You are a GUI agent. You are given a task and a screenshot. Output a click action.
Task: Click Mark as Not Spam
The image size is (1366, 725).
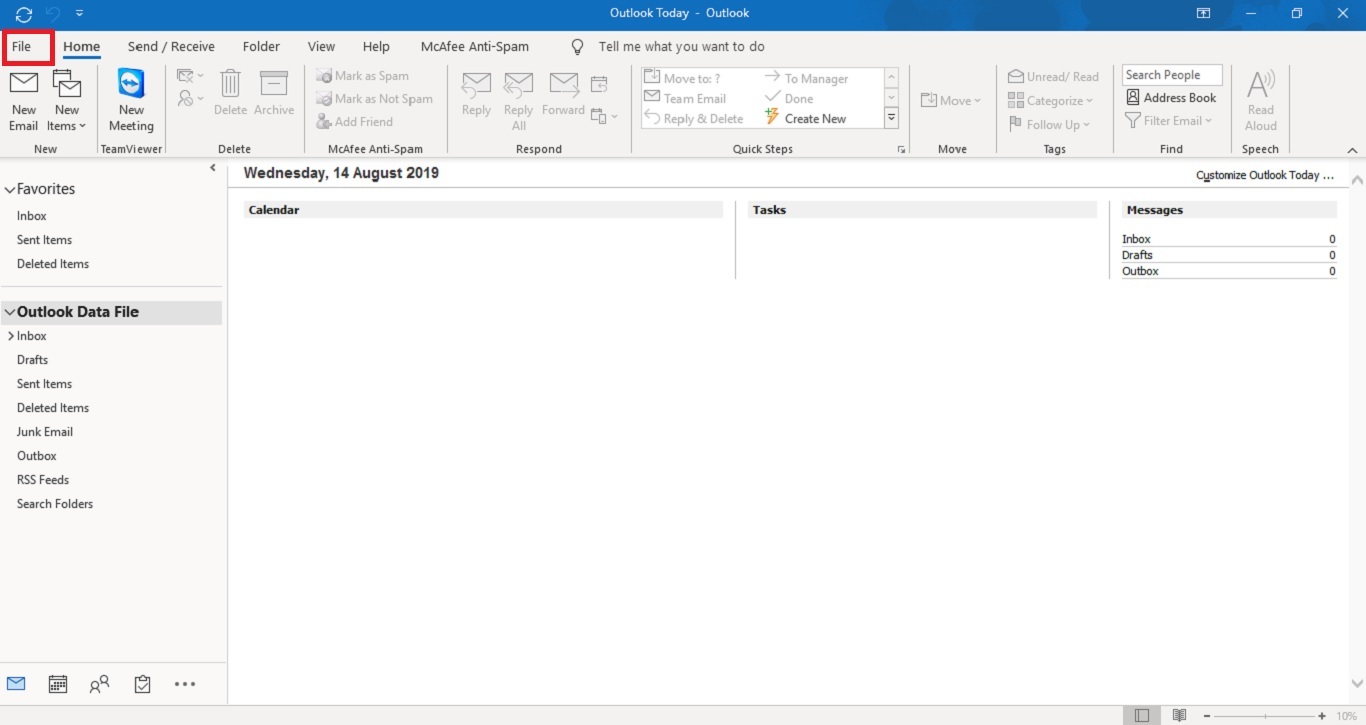tap(374, 99)
